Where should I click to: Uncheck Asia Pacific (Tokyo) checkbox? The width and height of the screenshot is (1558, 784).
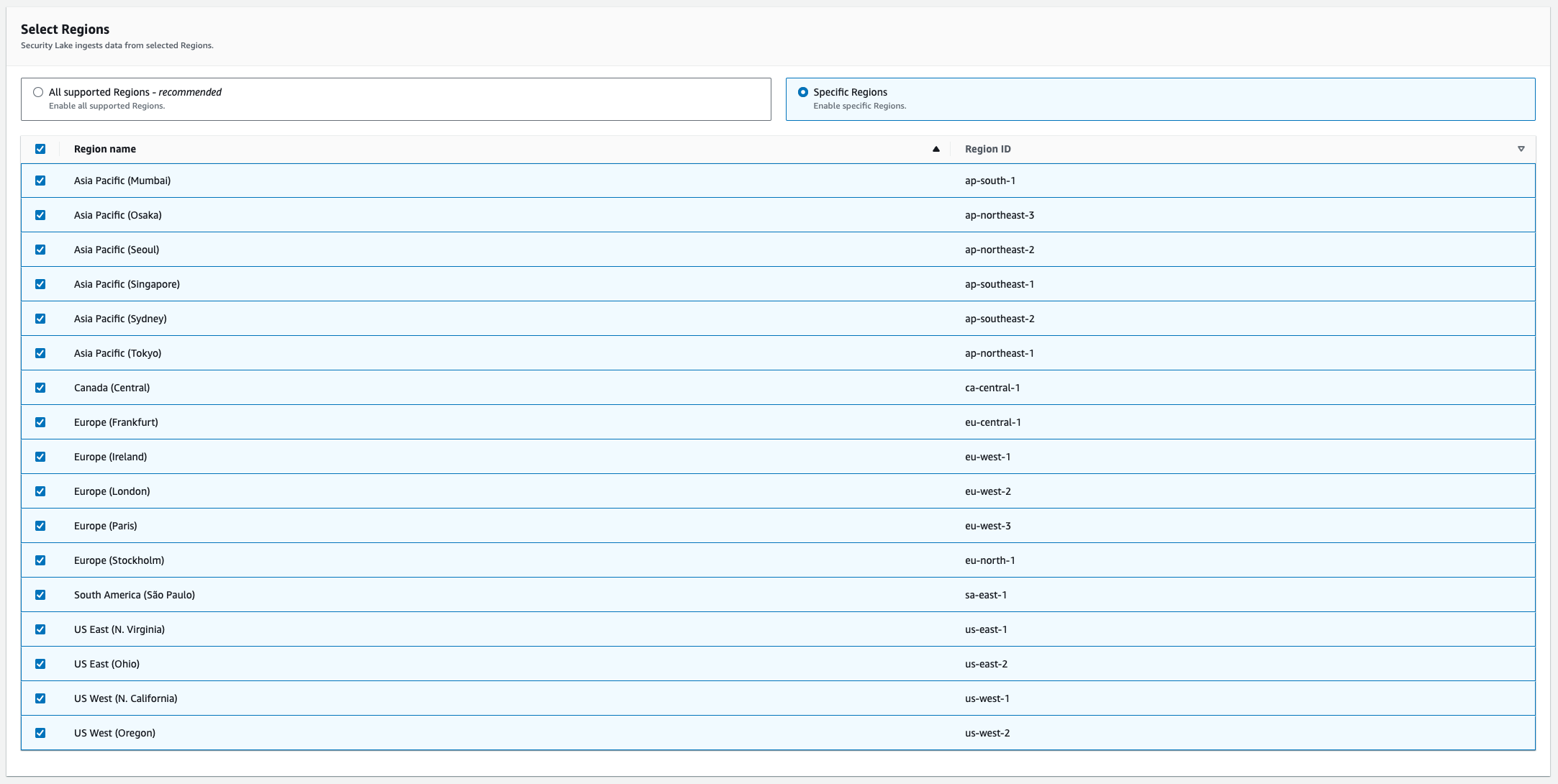40,353
